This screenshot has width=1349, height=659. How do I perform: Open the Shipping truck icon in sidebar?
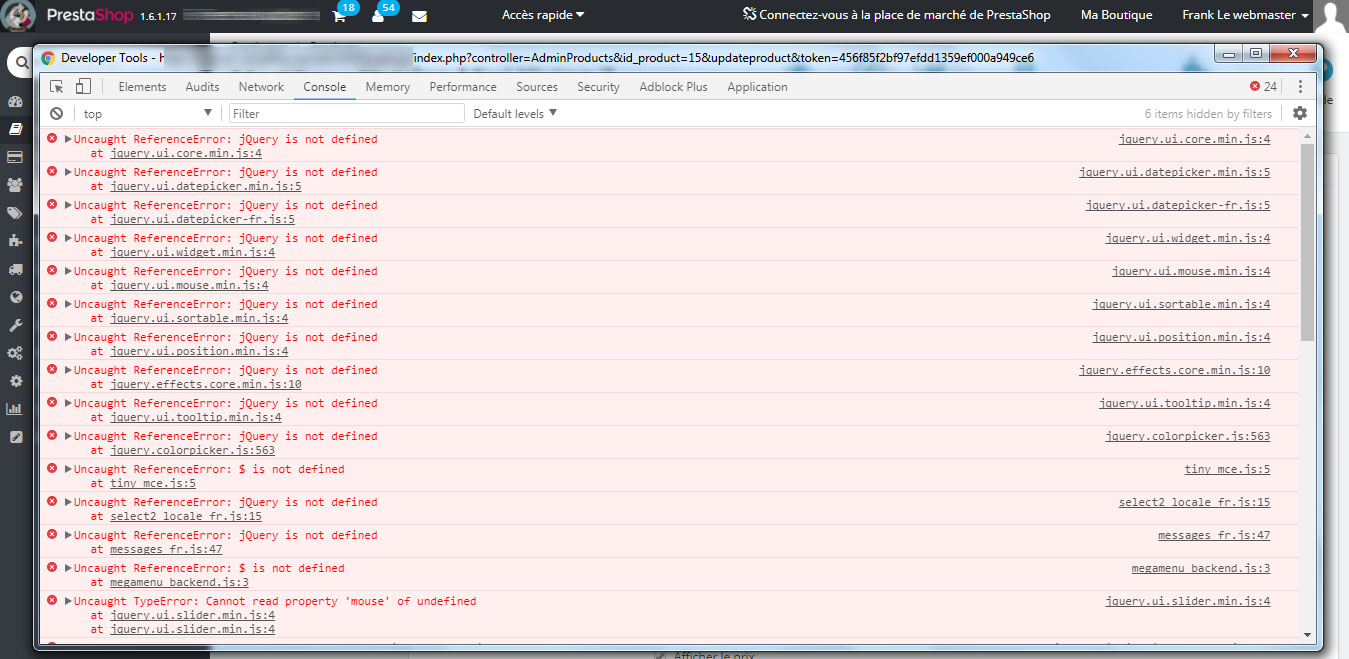tap(15, 269)
